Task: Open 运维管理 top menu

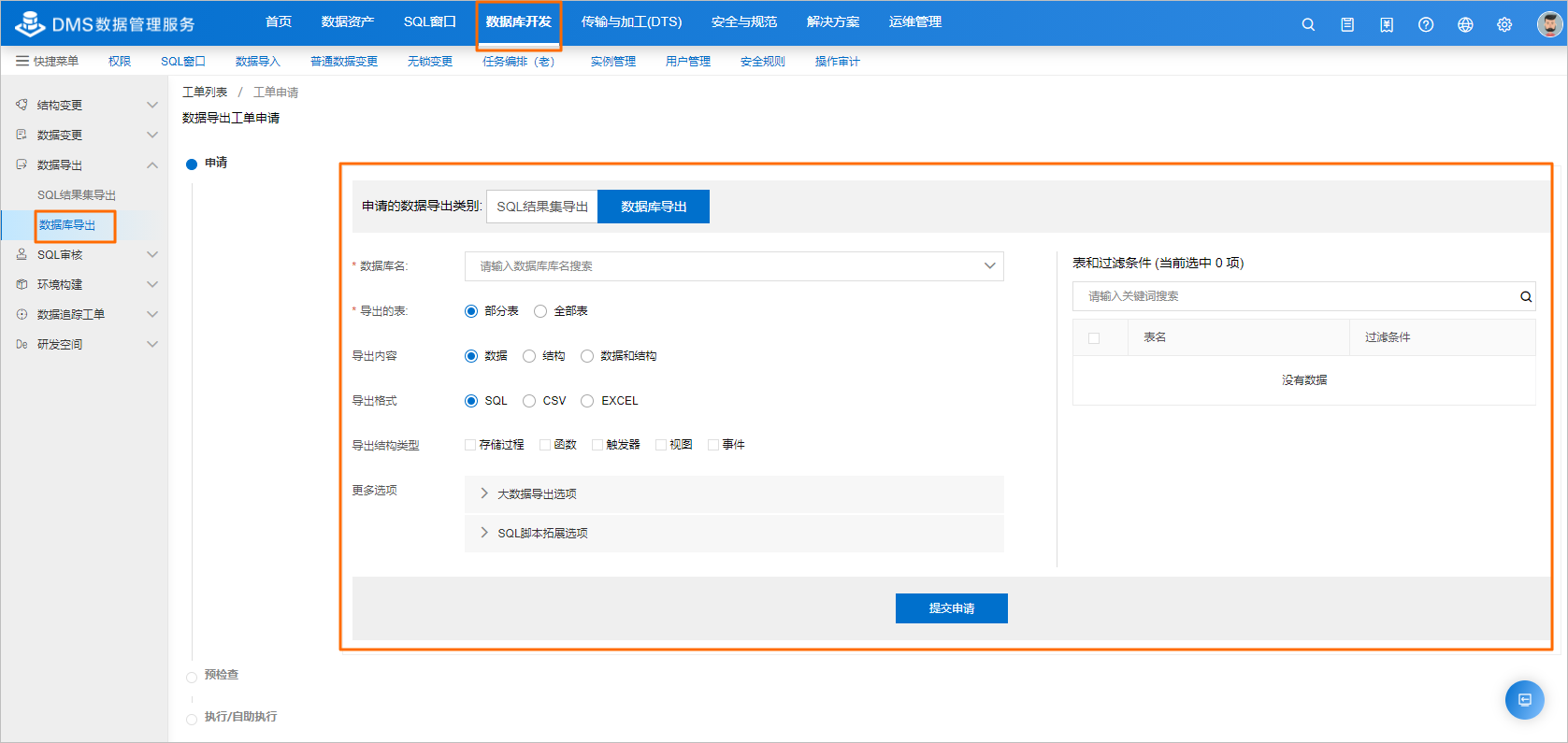Action: (x=915, y=21)
